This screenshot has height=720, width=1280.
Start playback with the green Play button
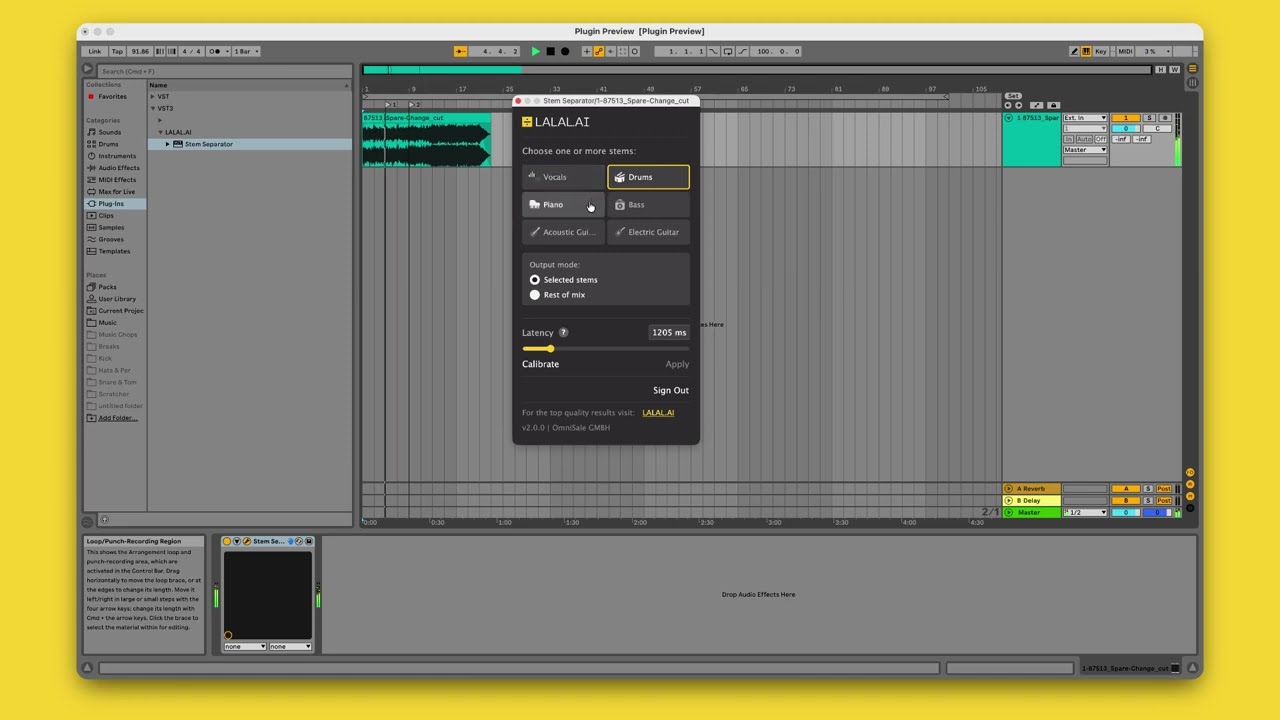coord(536,51)
